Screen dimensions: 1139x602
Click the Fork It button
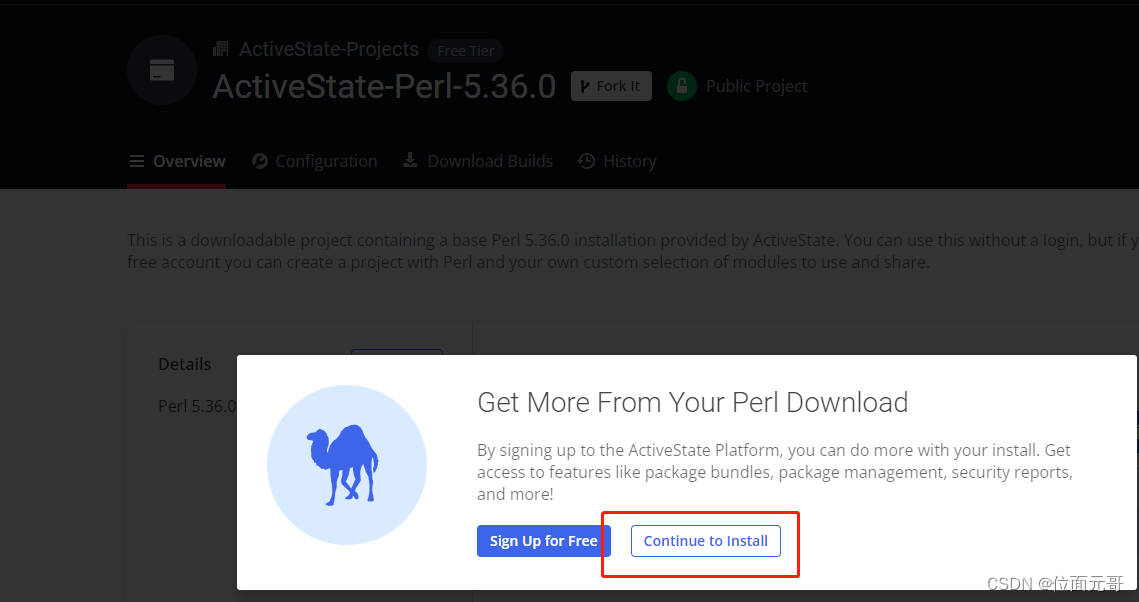(x=611, y=85)
